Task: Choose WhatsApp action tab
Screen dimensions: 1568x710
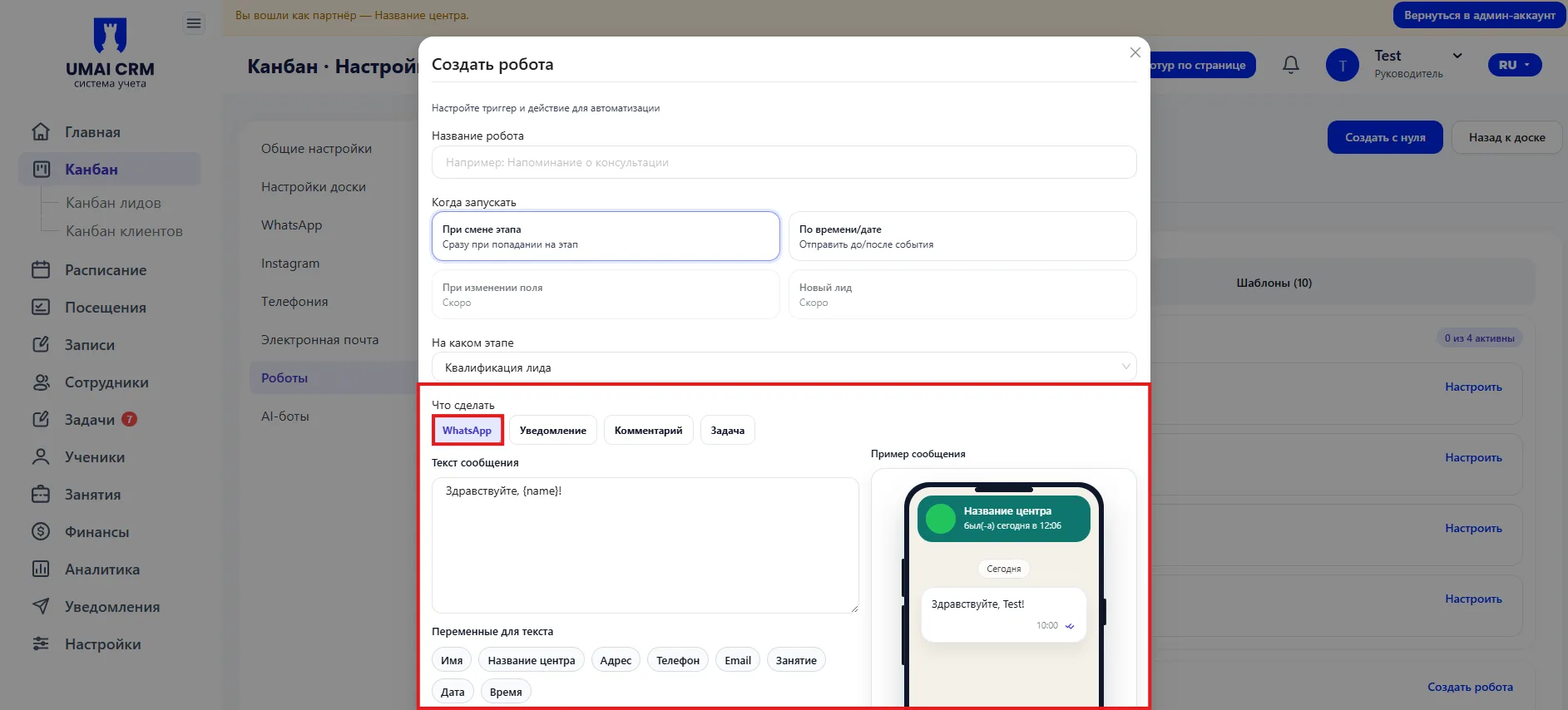Action: point(467,431)
